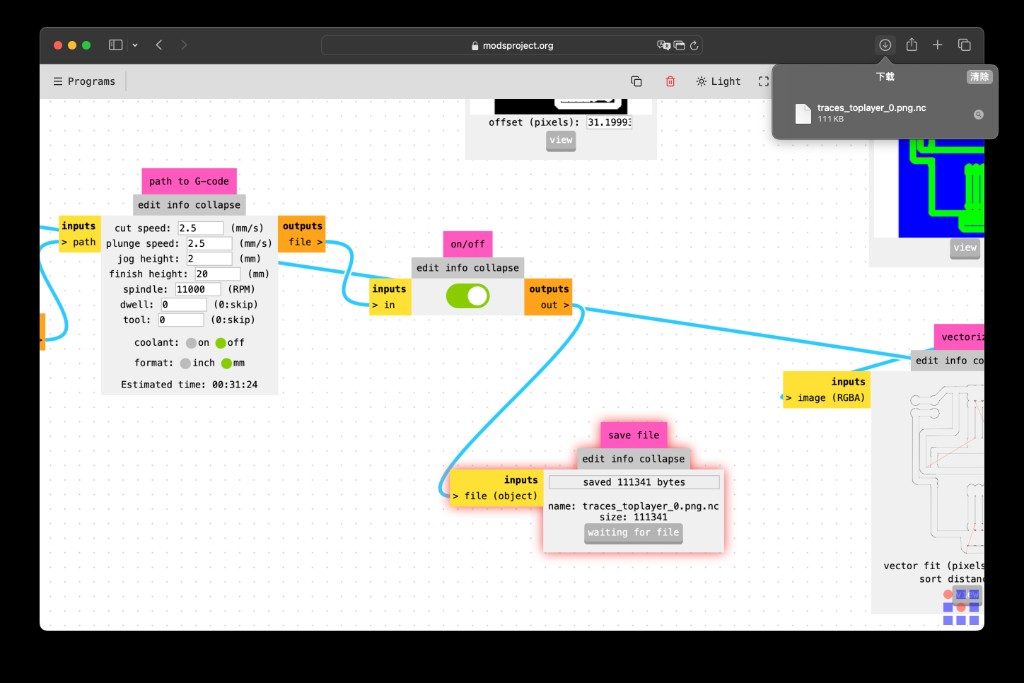The width and height of the screenshot is (1024, 683).
Task: Select inch format radio button
Action: pyautogui.click(x=185, y=363)
